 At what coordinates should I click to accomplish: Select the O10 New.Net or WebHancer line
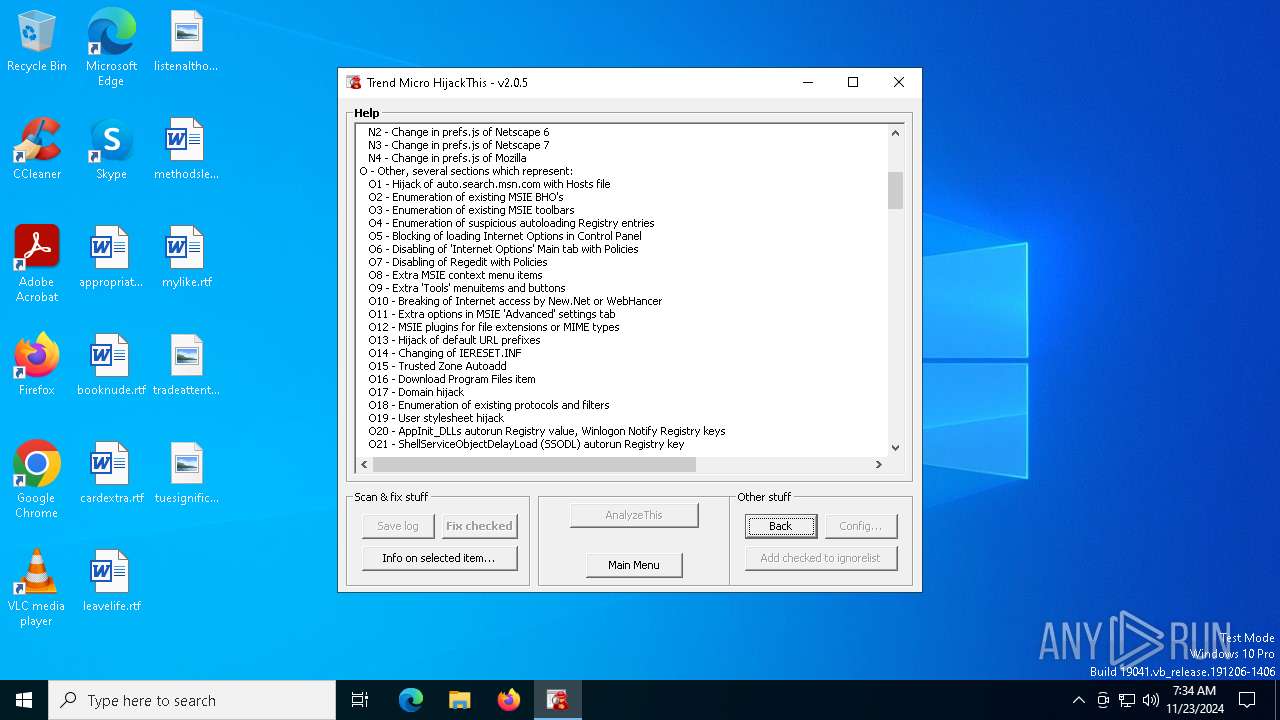coord(515,301)
